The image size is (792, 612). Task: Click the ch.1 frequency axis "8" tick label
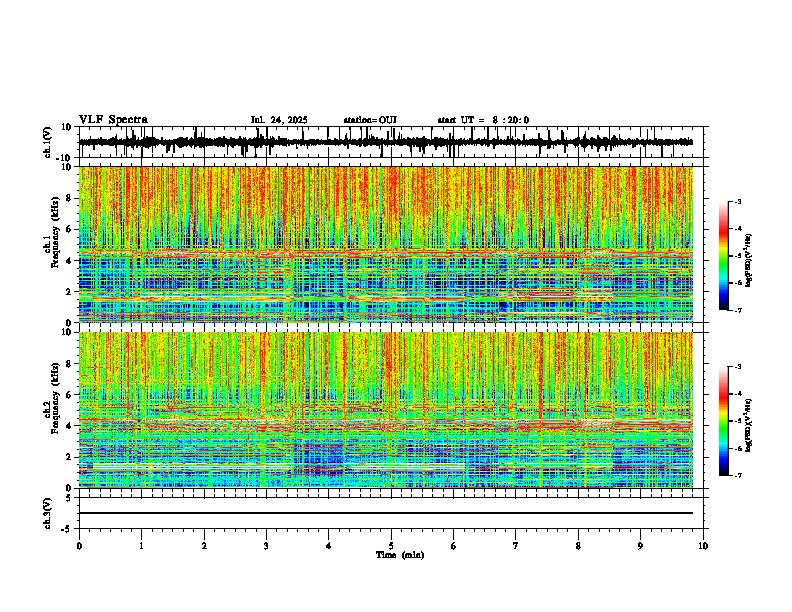tap(70, 198)
